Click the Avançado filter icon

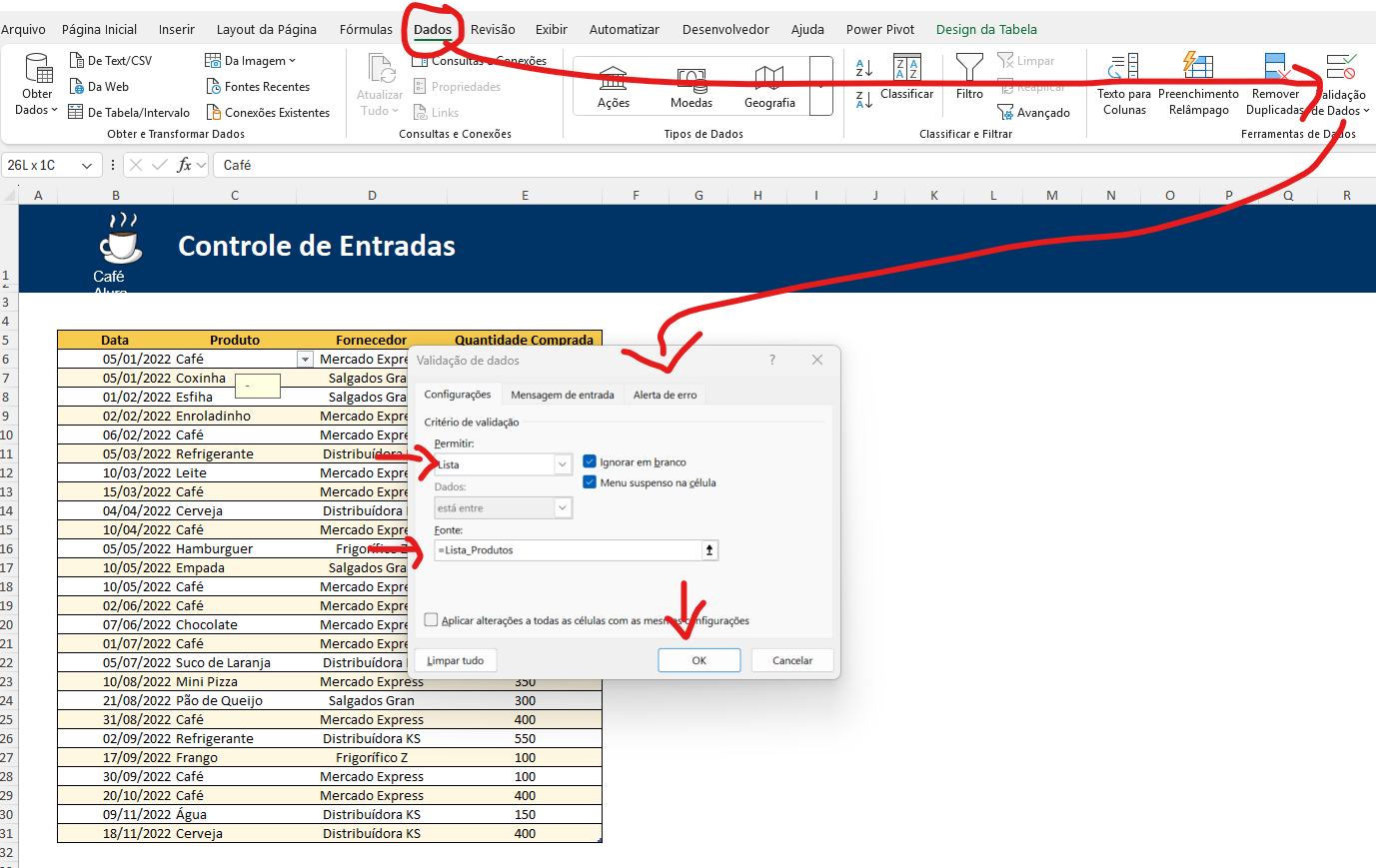[x=1005, y=113]
